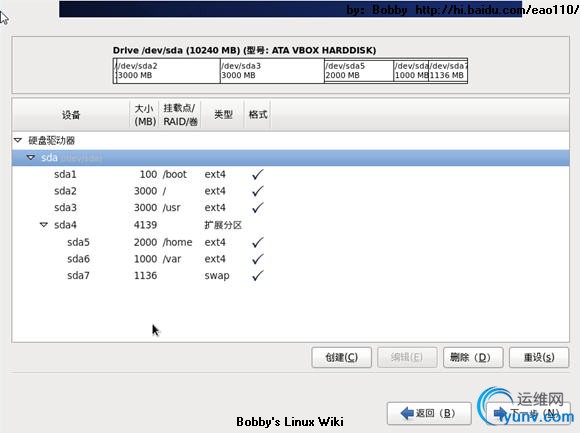580x433 pixels.
Task: Click the 编辑(E) edit button
Action: click(x=407, y=357)
